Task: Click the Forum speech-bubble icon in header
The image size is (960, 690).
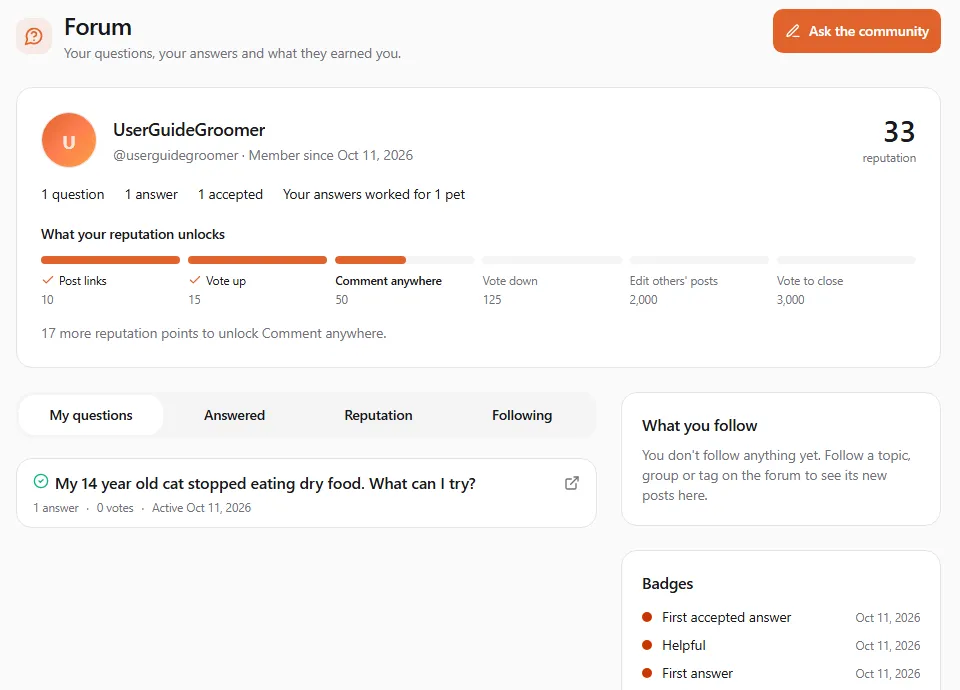Action: coord(34,36)
